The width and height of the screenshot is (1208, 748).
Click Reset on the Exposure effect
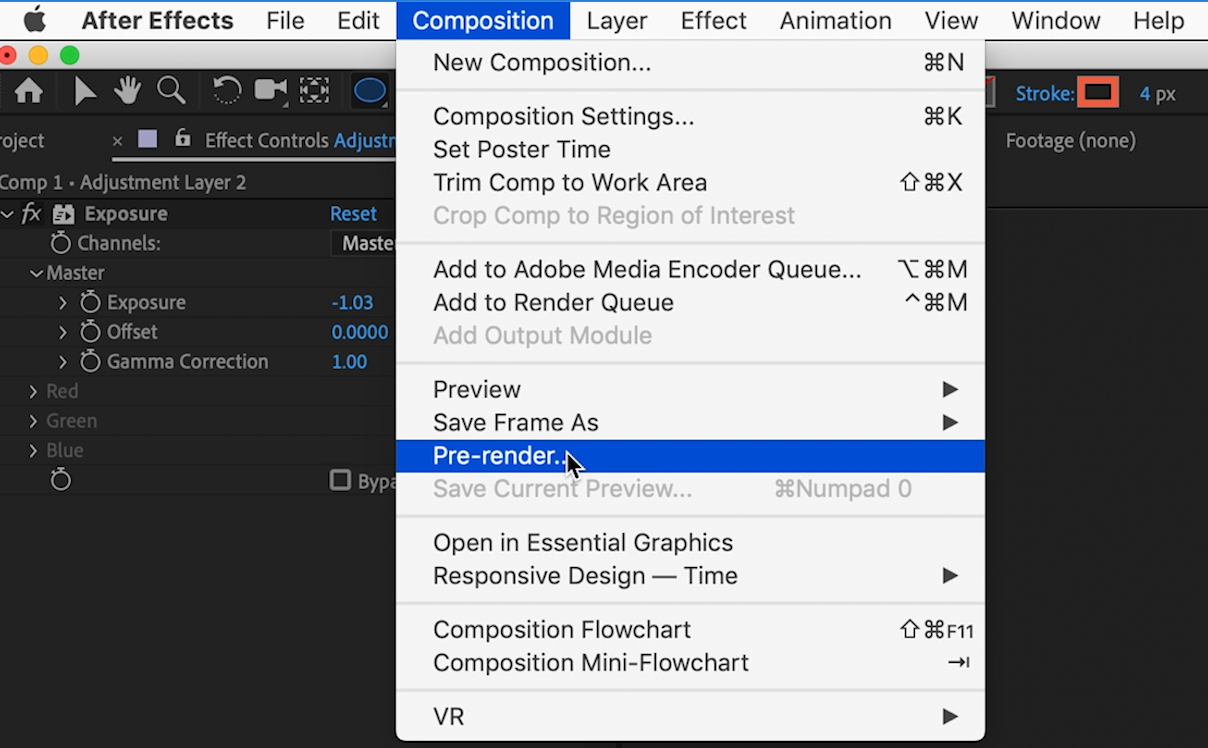pyautogui.click(x=354, y=213)
